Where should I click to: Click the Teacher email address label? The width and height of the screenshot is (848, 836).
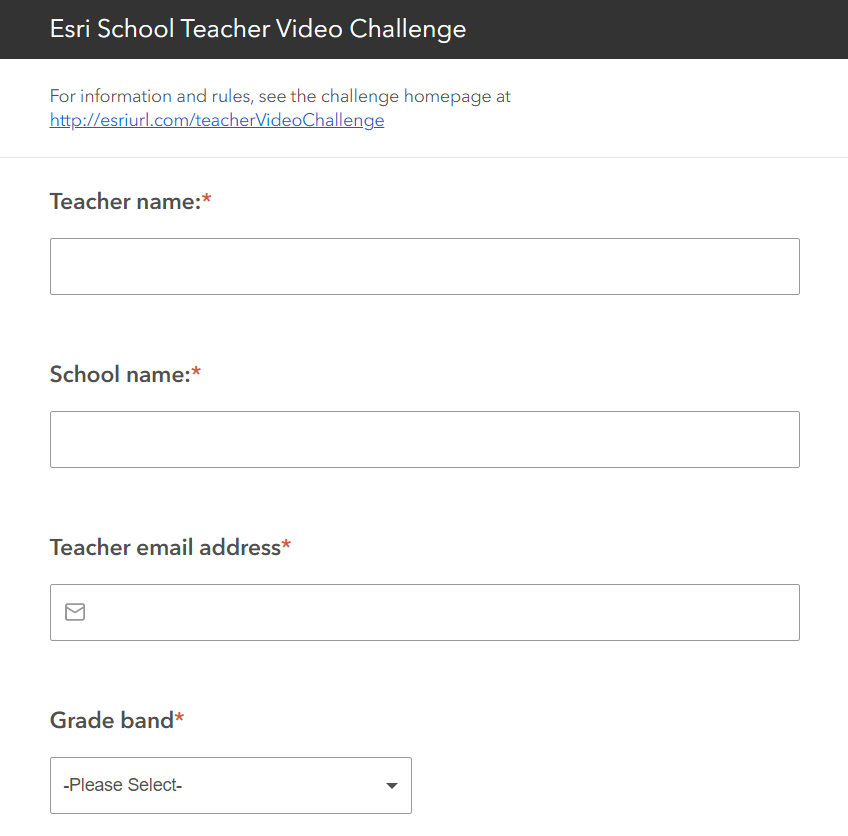[x=165, y=548]
